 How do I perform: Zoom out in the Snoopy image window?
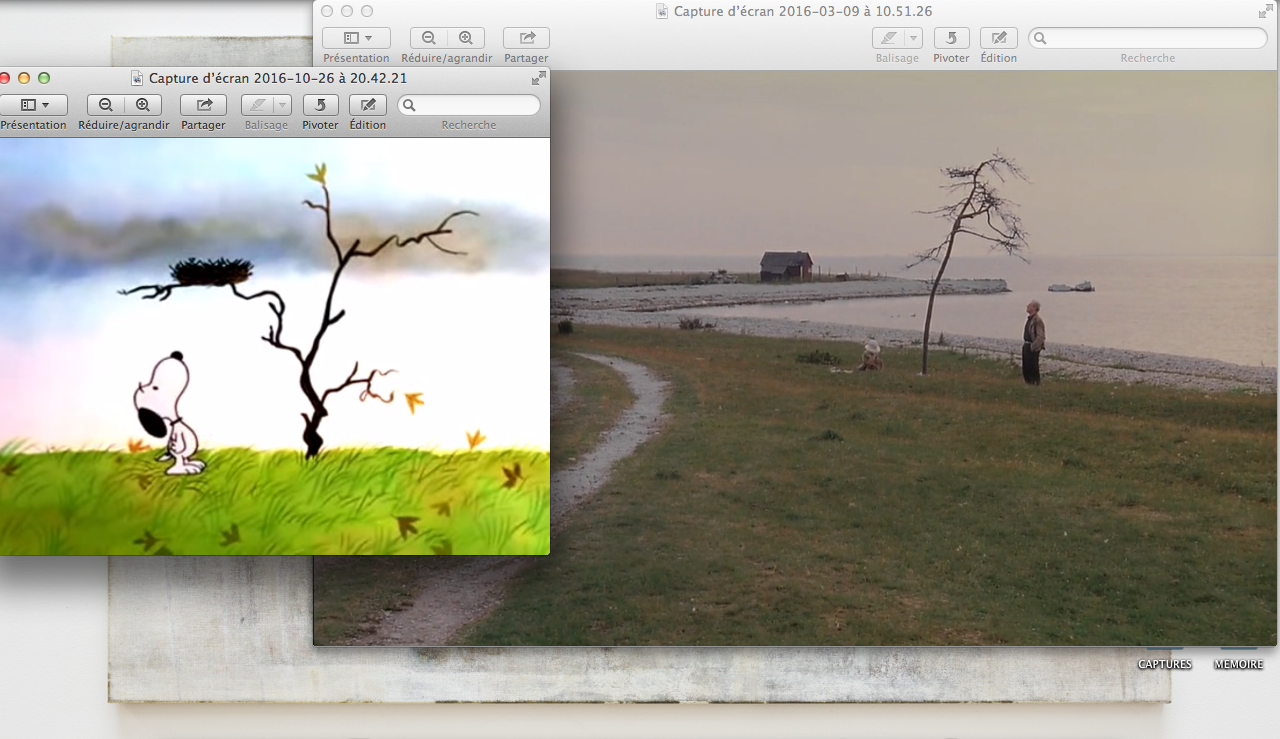(x=106, y=105)
